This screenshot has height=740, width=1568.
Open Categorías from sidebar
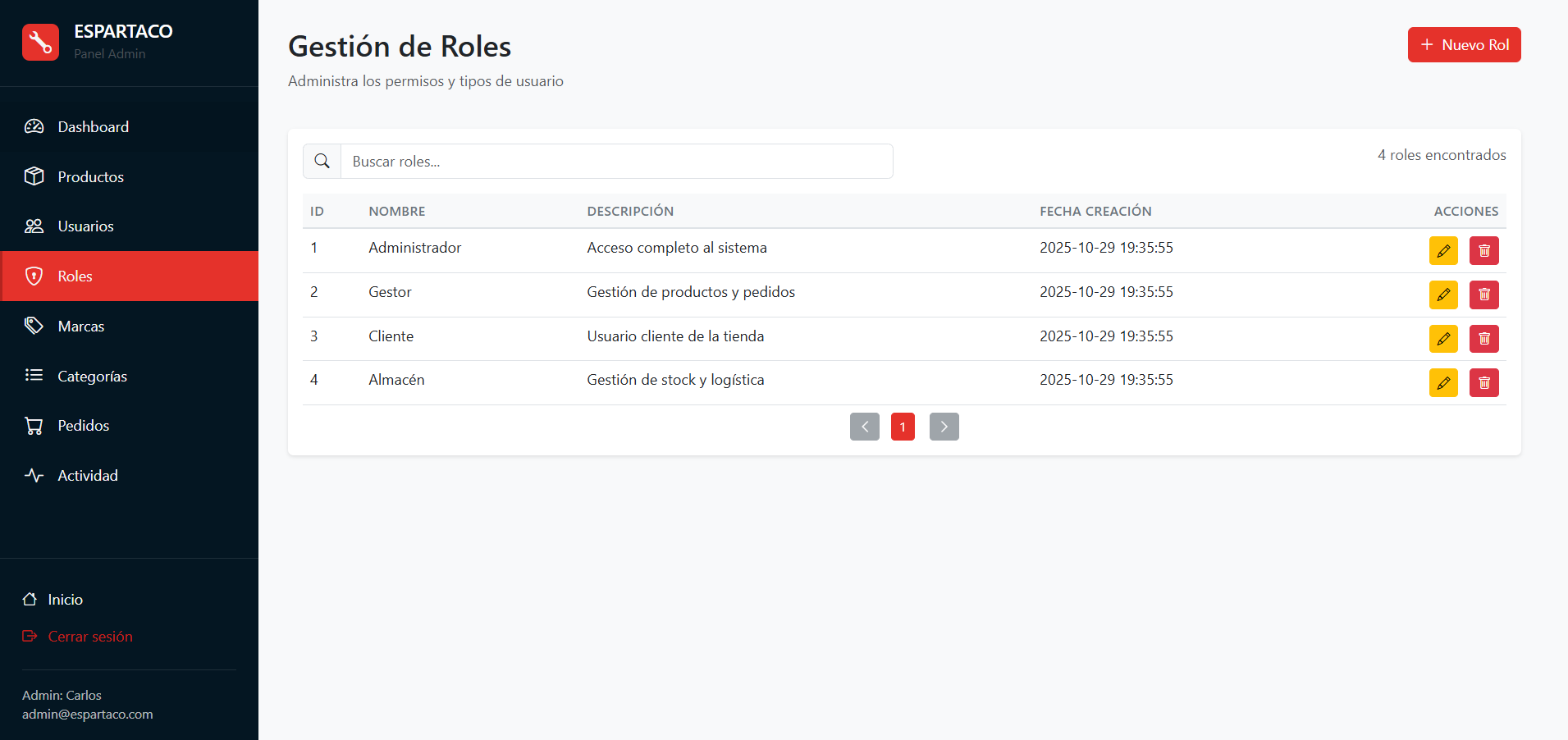click(x=129, y=376)
